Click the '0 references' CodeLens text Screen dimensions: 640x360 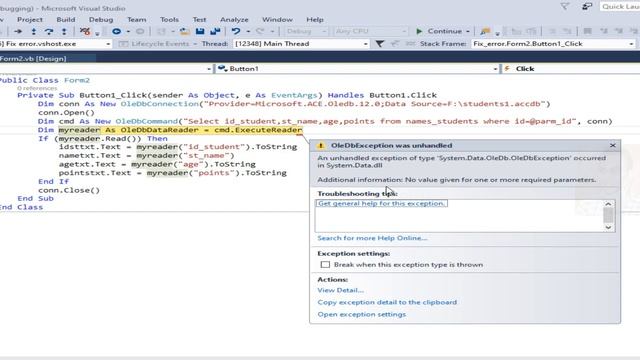(x=37, y=88)
